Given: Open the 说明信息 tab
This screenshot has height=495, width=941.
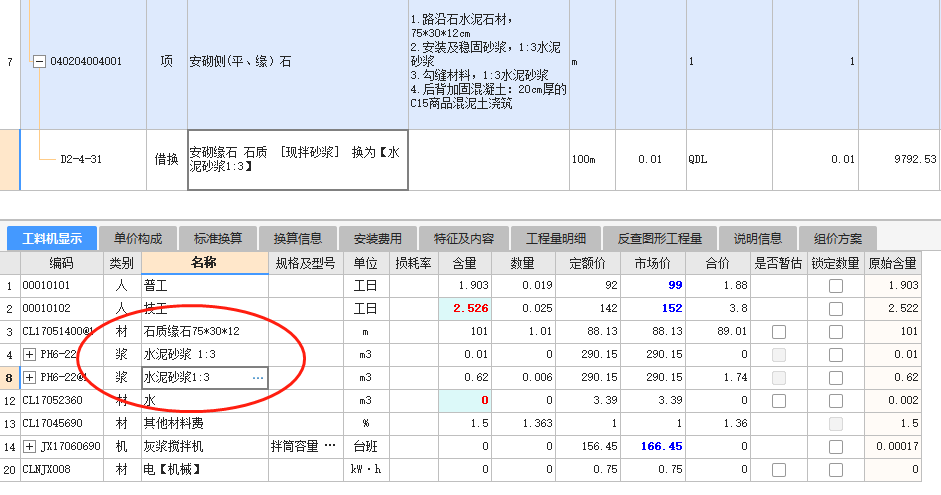Looking at the screenshot, I should click(x=757, y=238).
